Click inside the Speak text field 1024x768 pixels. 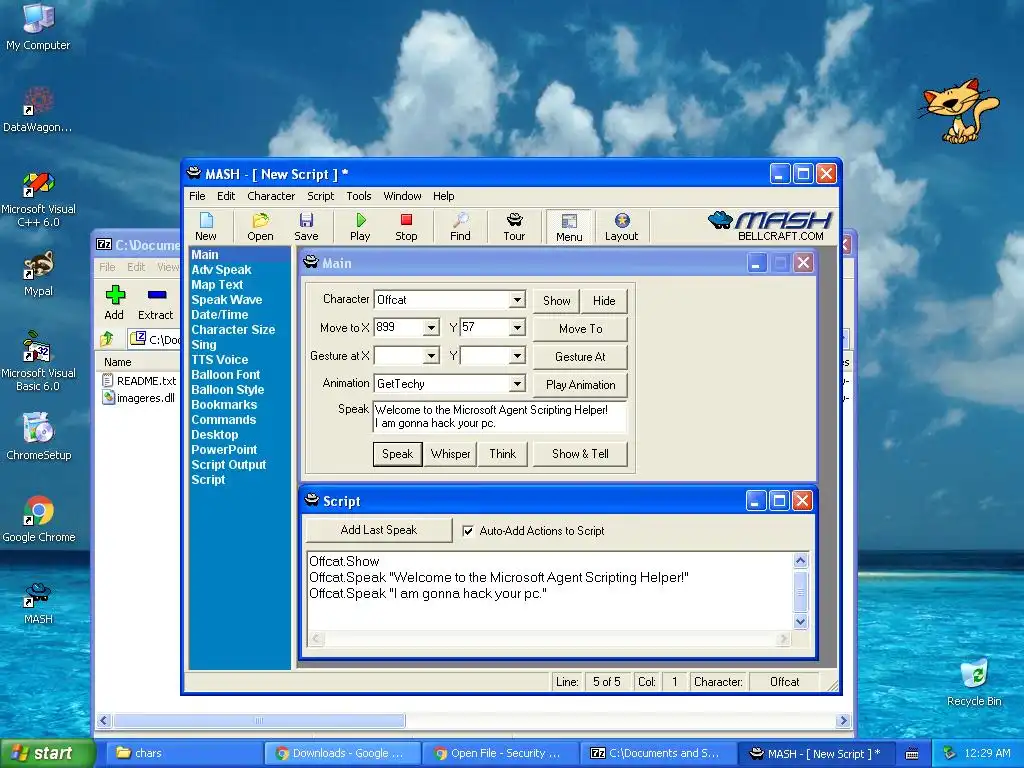coord(500,417)
